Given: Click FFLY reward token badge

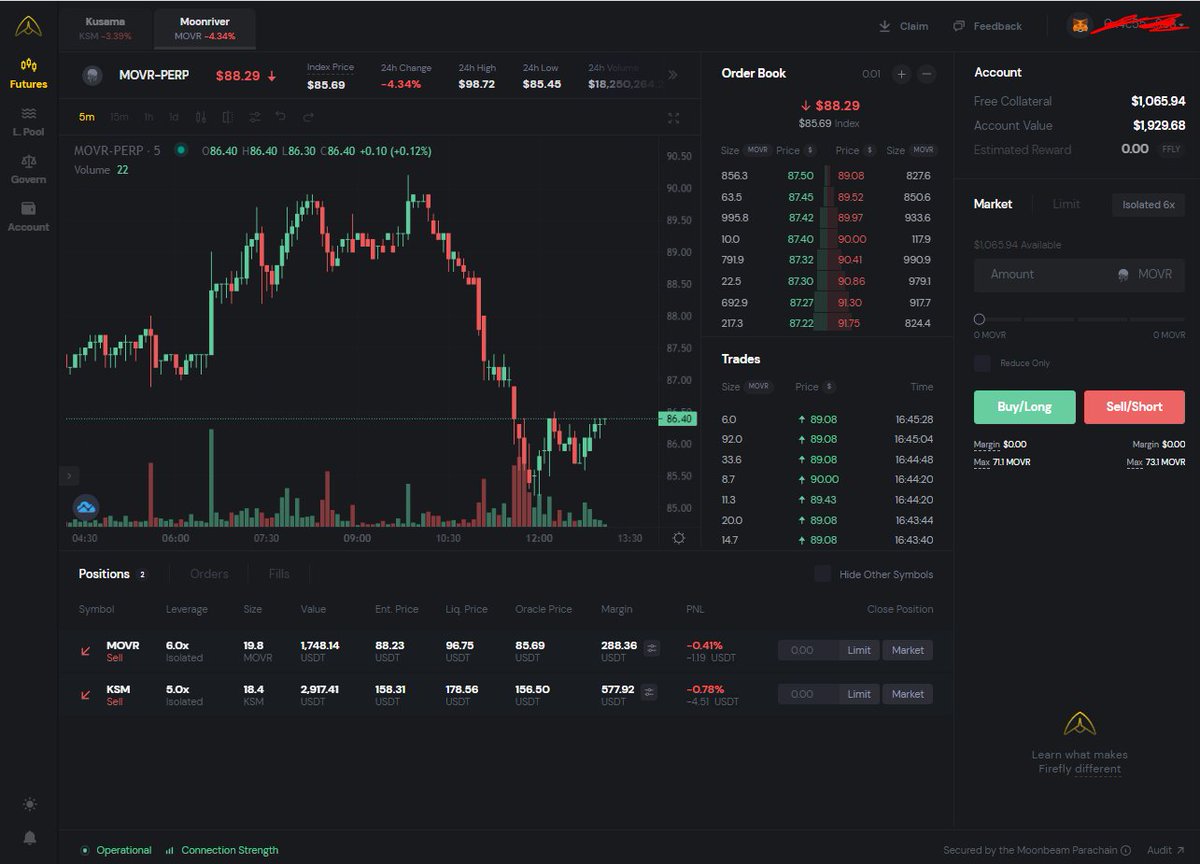Looking at the screenshot, I should tap(1171, 150).
